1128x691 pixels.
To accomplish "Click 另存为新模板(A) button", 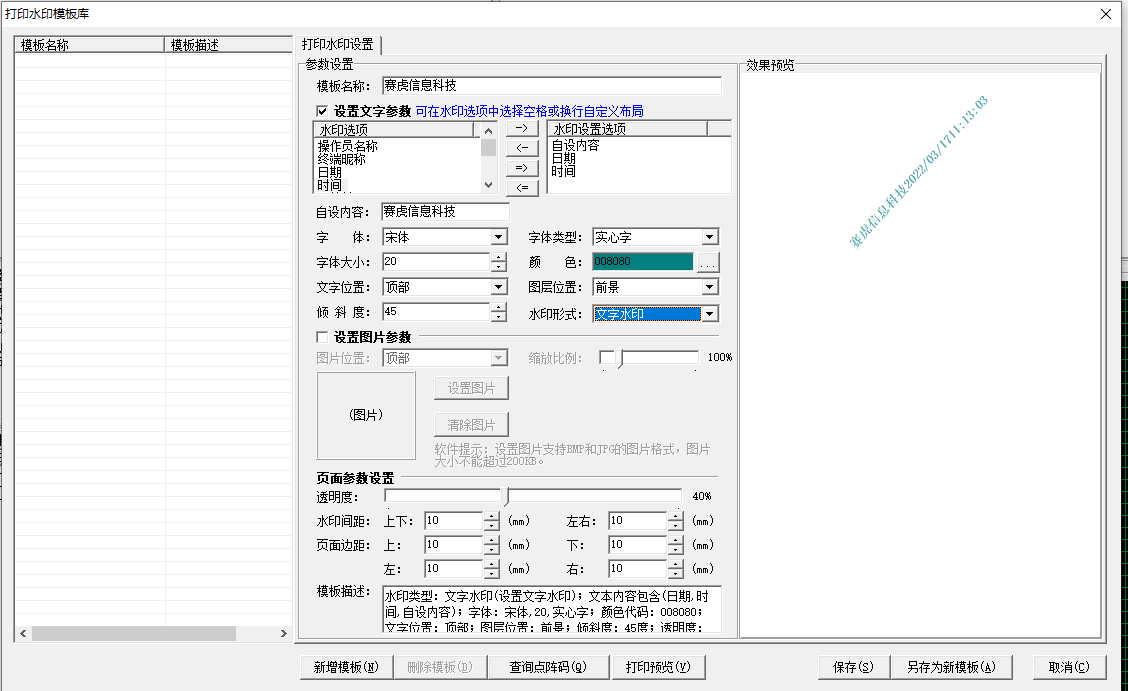I will pos(951,667).
